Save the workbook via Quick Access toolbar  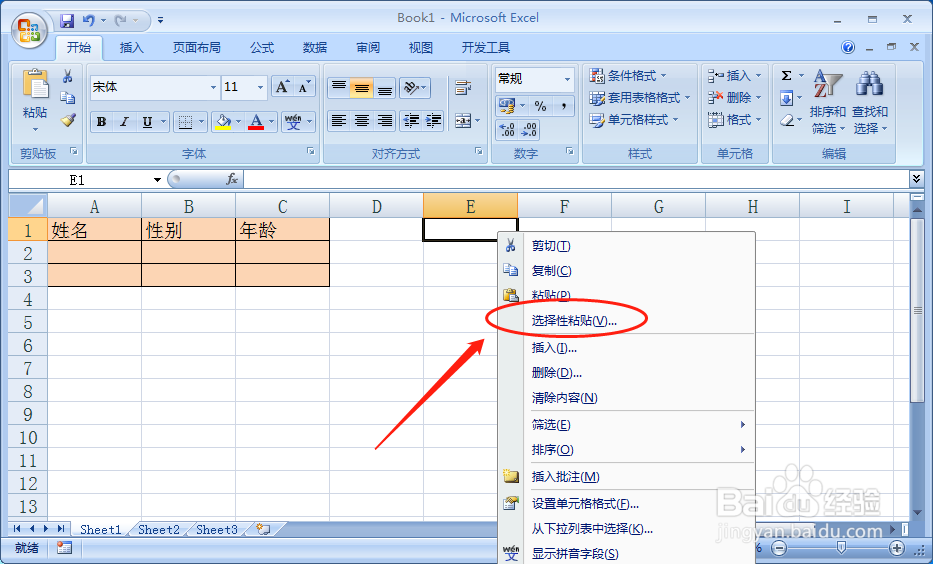click(x=67, y=21)
